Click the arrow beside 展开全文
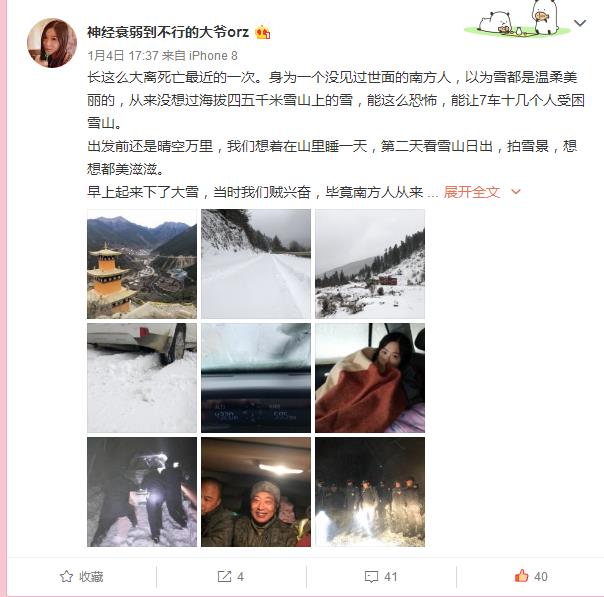Viewport: 604px width, 597px height. click(515, 191)
